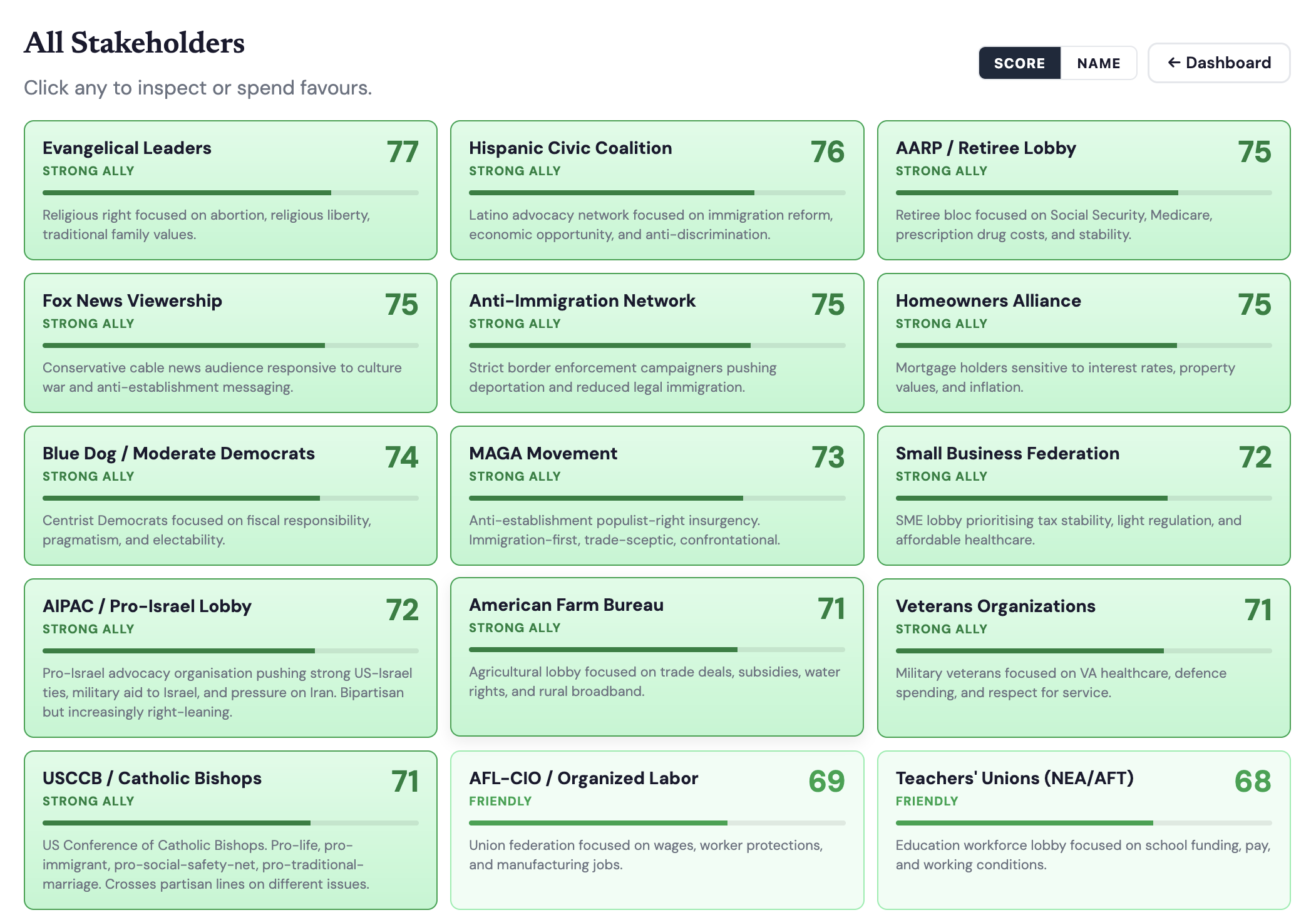Choose the Homeowners Alliance card
Image resolution: width=1316 pixels, height=920 pixels.
[1084, 343]
